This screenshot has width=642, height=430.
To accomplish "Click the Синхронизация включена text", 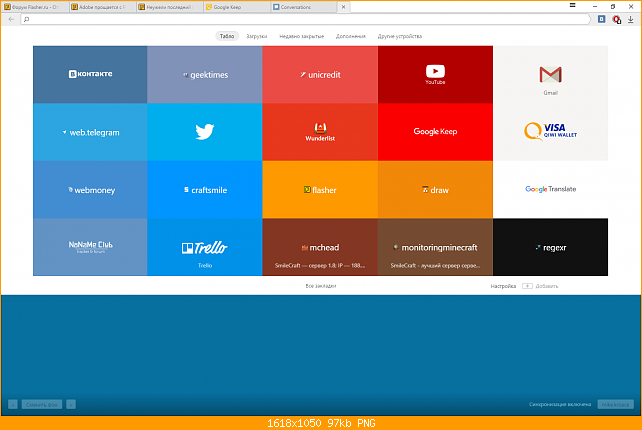I will coord(560,404).
